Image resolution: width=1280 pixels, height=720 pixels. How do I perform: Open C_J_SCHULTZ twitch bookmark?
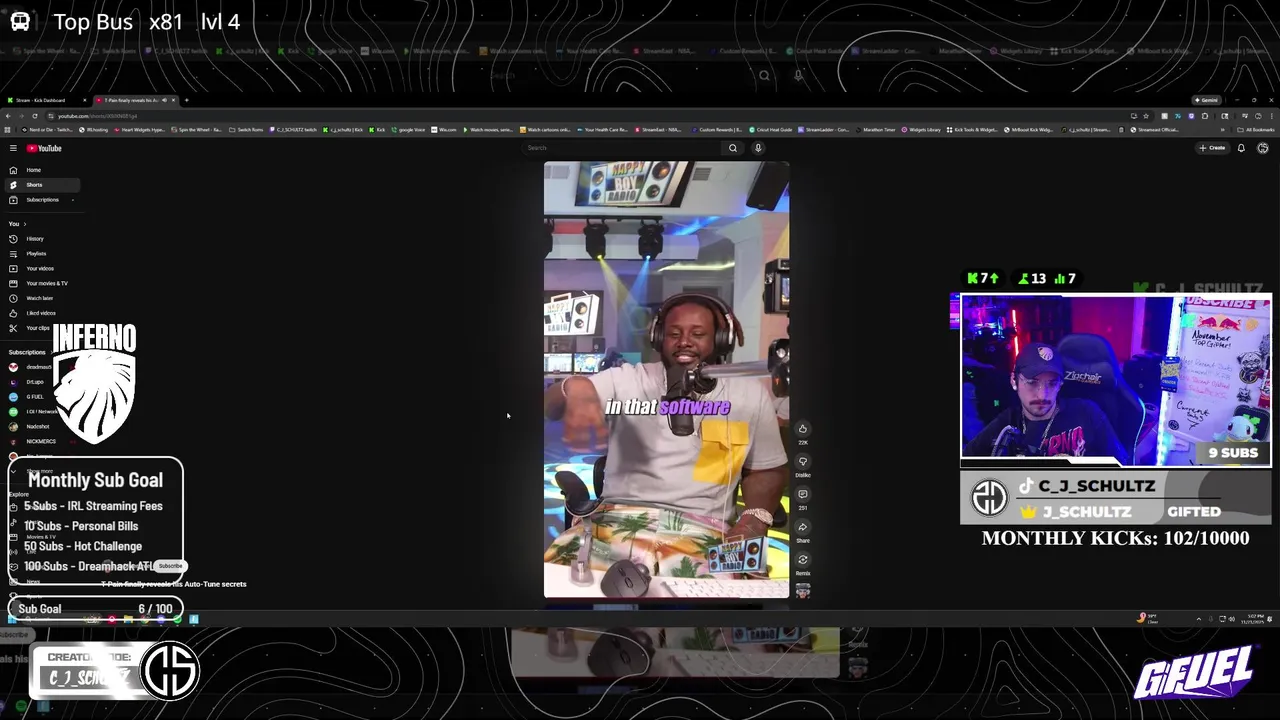[293, 130]
